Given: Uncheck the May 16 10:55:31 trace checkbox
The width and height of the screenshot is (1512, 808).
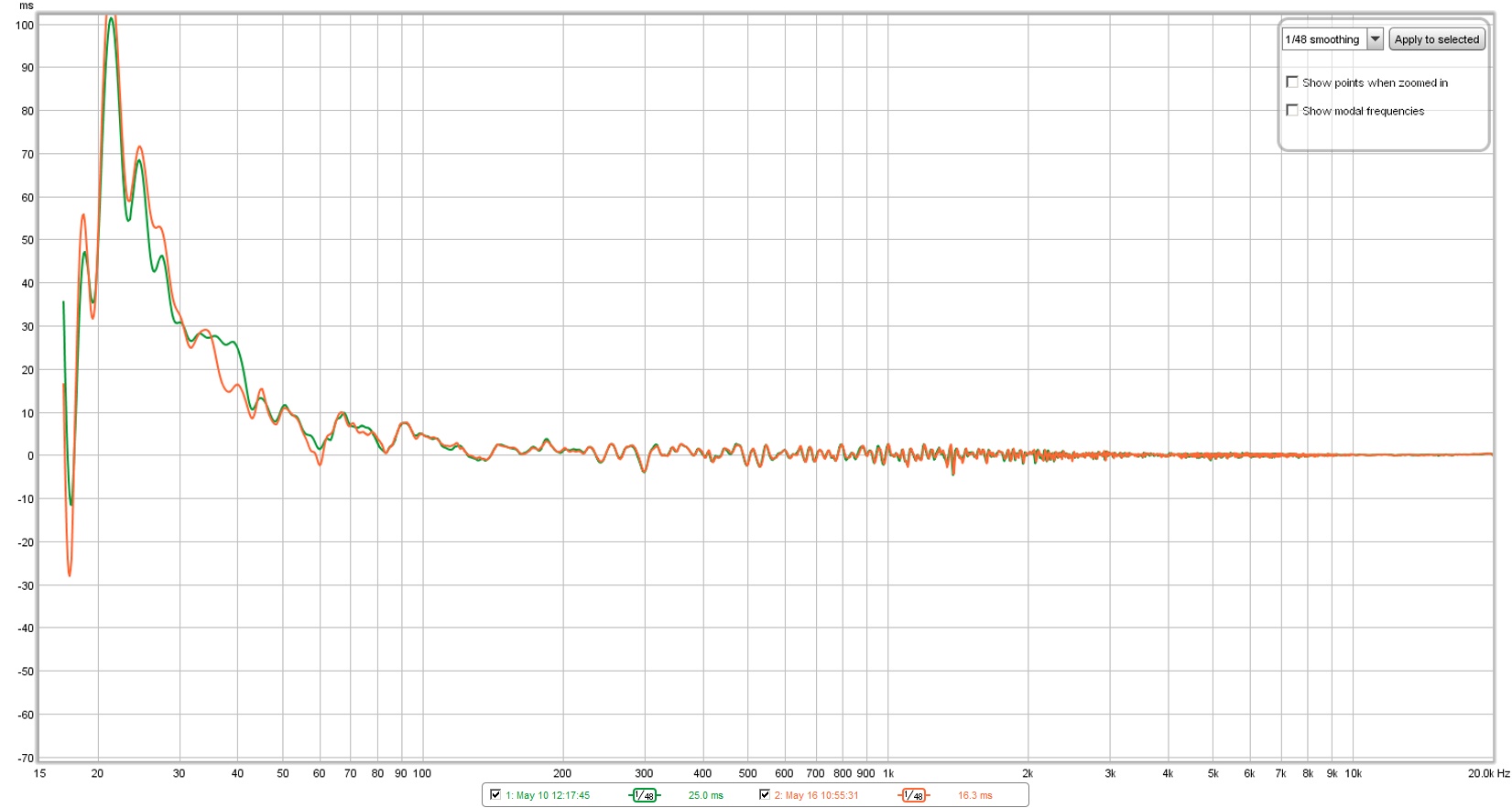Looking at the screenshot, I should pos(765,794).
